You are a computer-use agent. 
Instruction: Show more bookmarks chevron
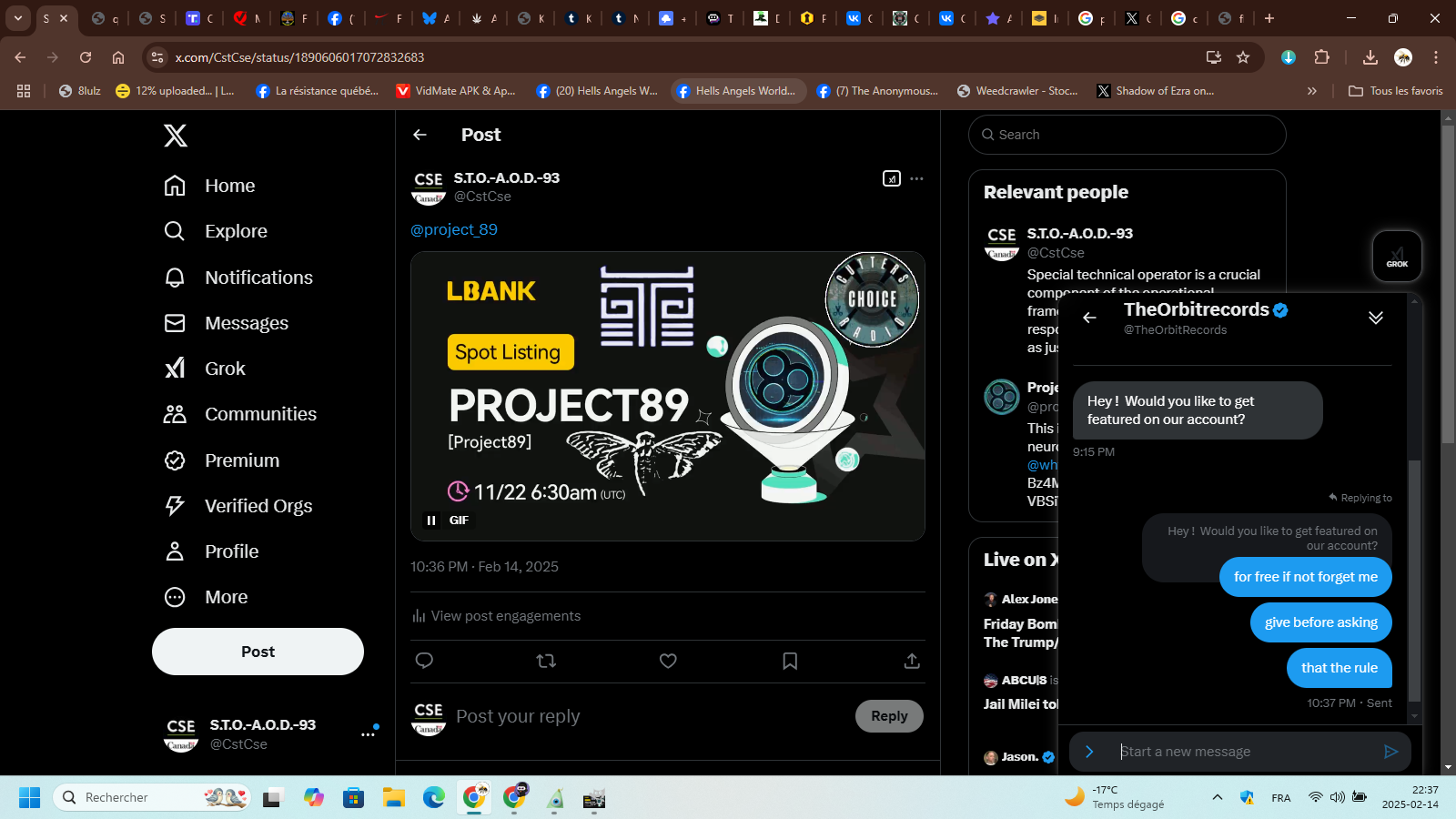(1311, 91)
